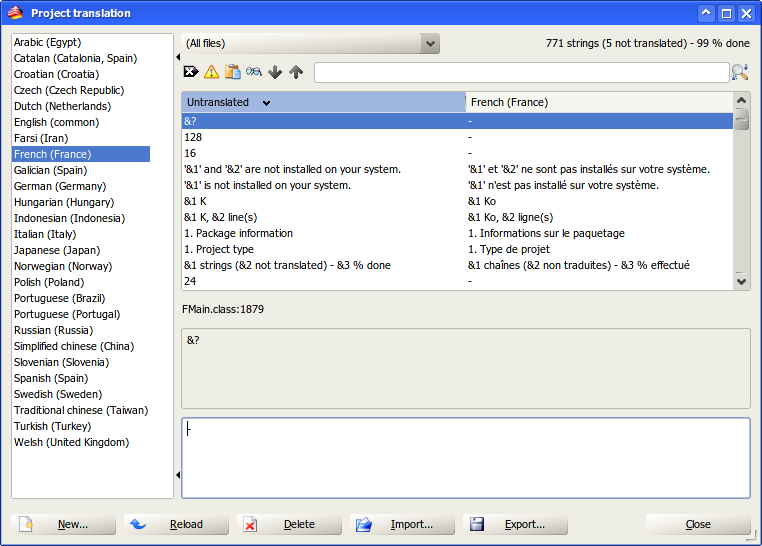Select Swedish (Sweden) language
This screenshot has width=762, height=546.
click(58, 395)
